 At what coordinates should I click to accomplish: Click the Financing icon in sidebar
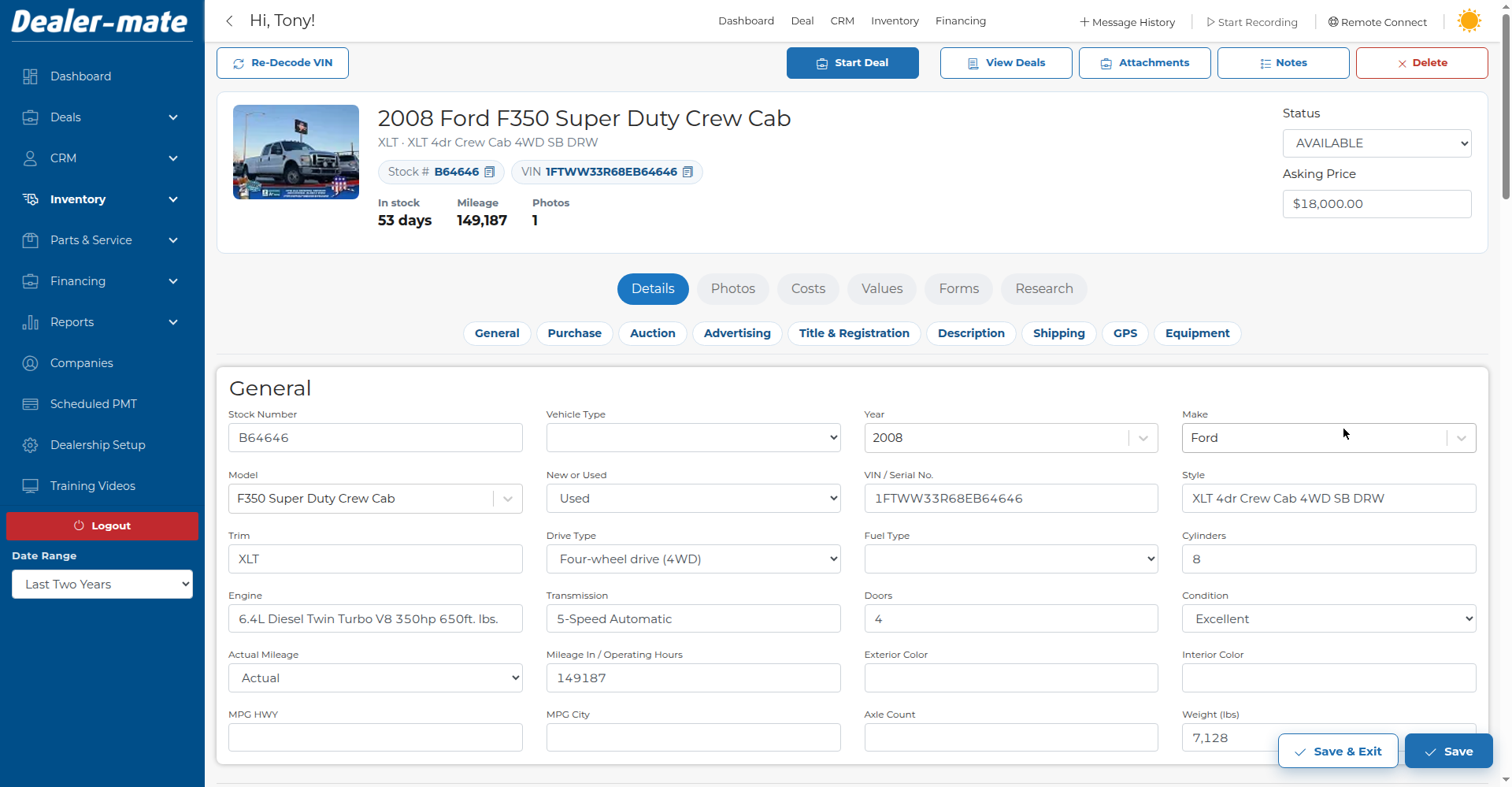point(30,281)
